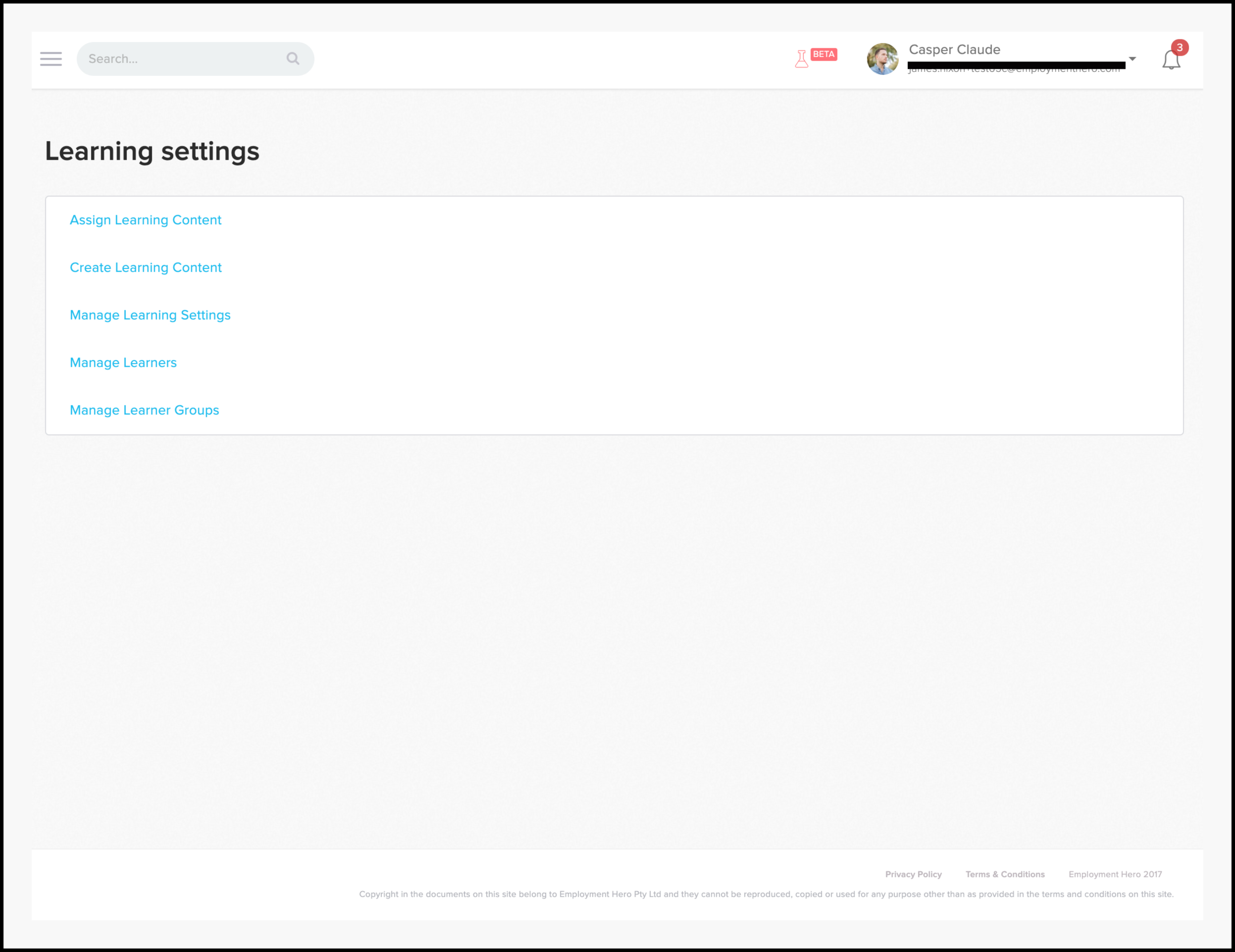Open the beta lab flask icon
This screenshot has width=1235, height=952.
coord(801,59)
